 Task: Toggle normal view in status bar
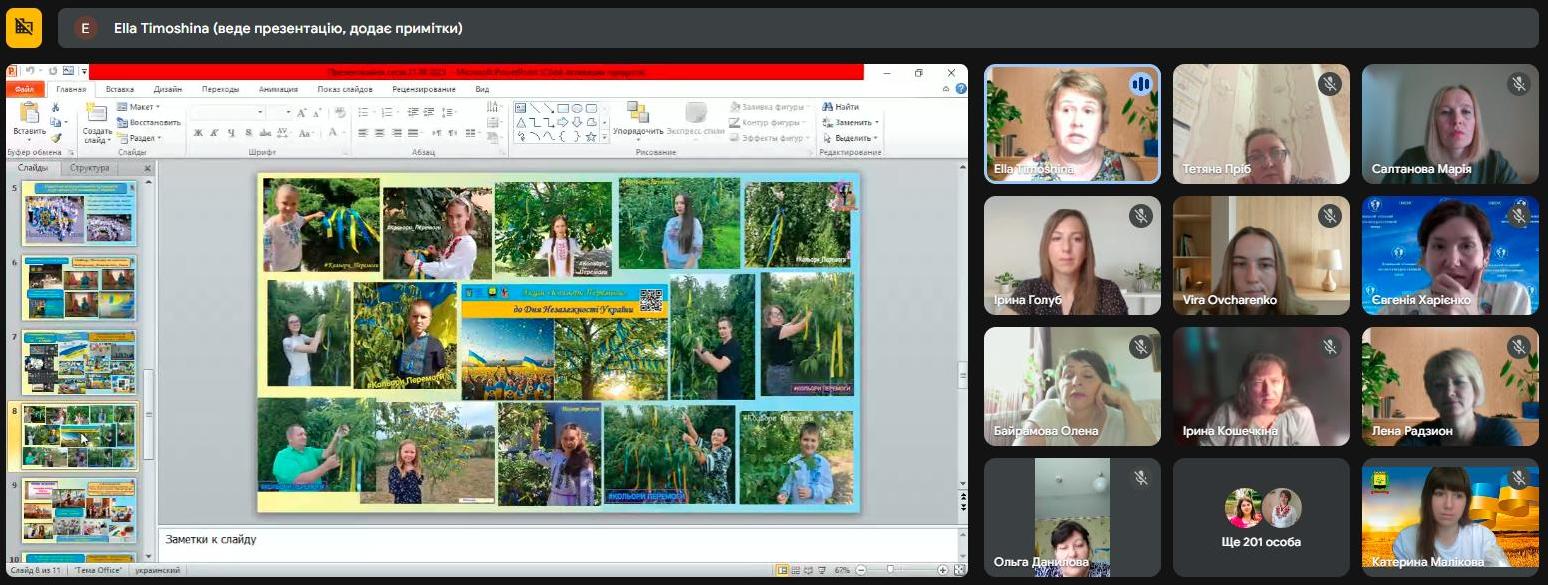coord(783,569)
